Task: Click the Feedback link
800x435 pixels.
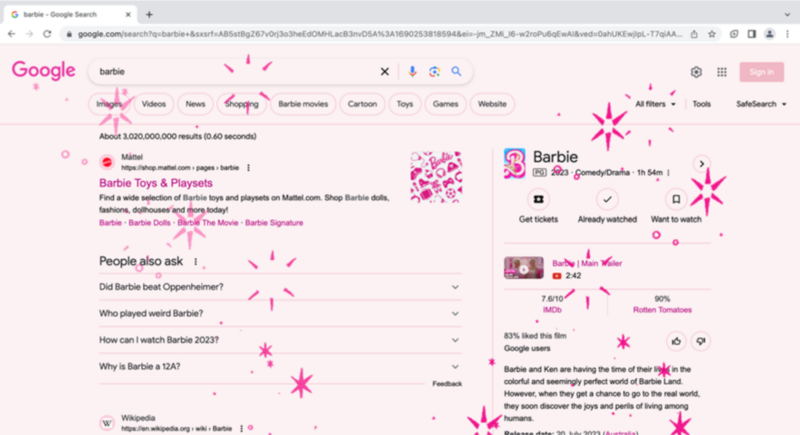Action: (x=447, y=384)
